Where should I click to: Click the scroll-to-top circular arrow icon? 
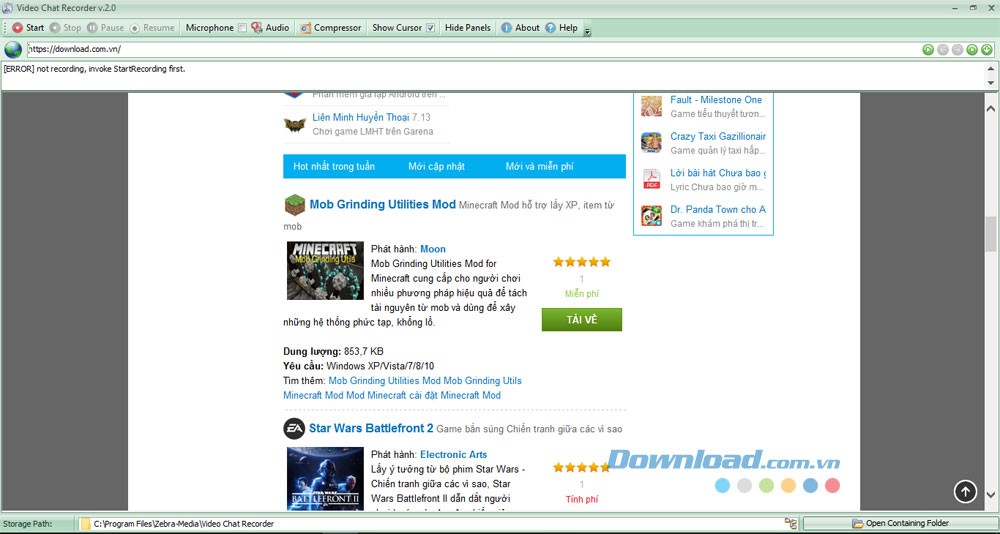(x=965, y=491)
